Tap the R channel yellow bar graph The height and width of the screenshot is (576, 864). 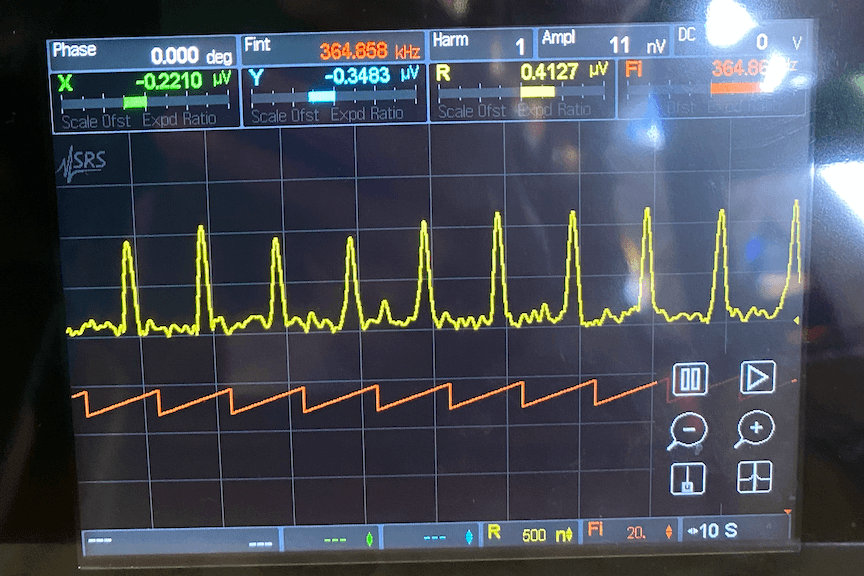pyautogui.click(x=536, y=92)
